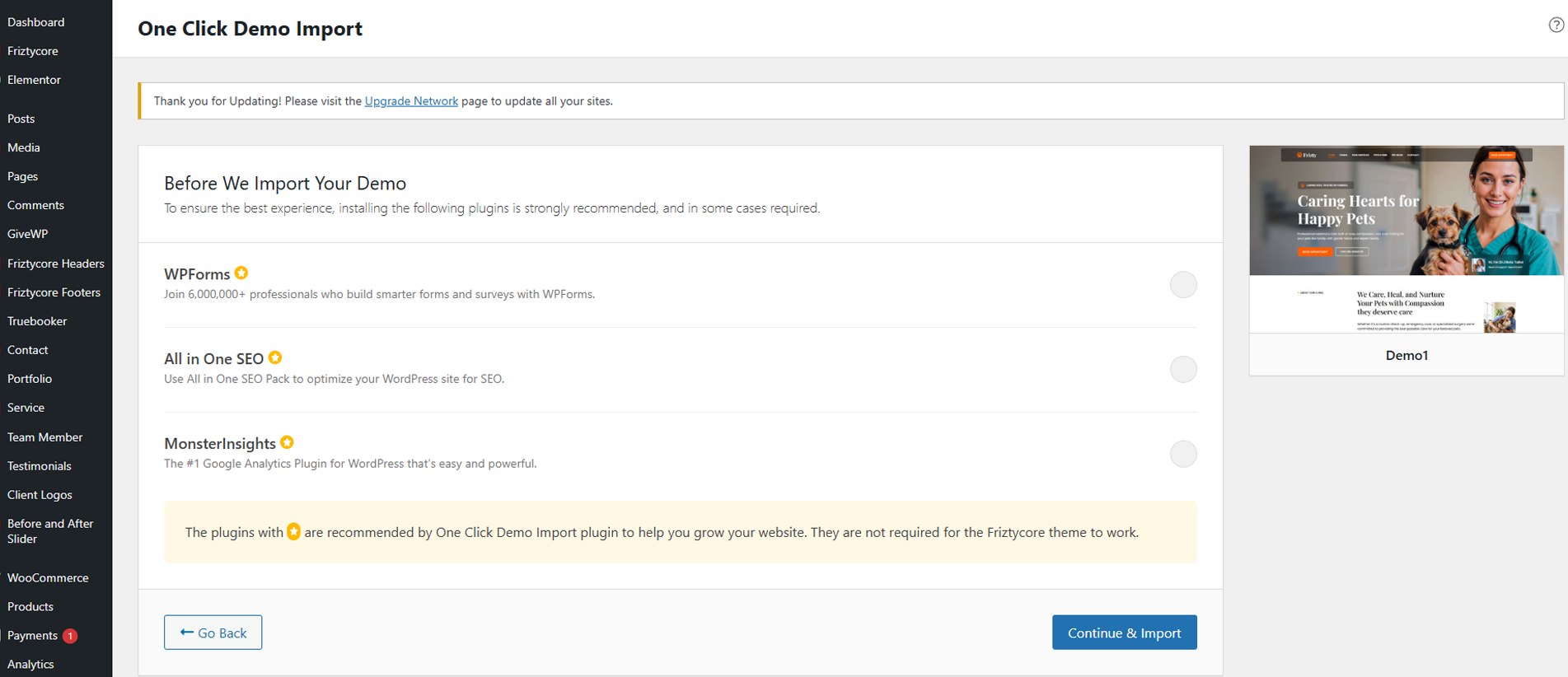
Task: Toggle the All in One SEO plugin
Action: coord(1182,370)
